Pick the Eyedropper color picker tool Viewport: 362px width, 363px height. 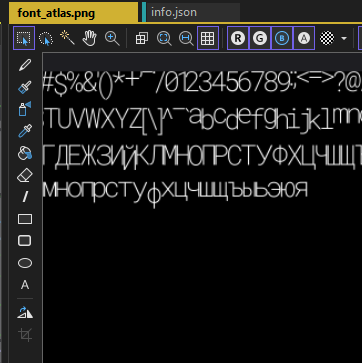coord(25,131)
